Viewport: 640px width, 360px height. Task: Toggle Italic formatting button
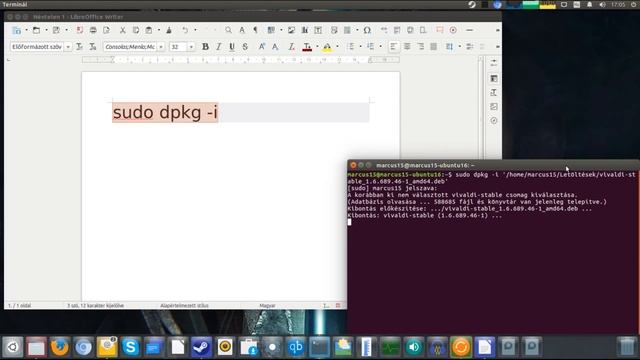click(219, 47)
